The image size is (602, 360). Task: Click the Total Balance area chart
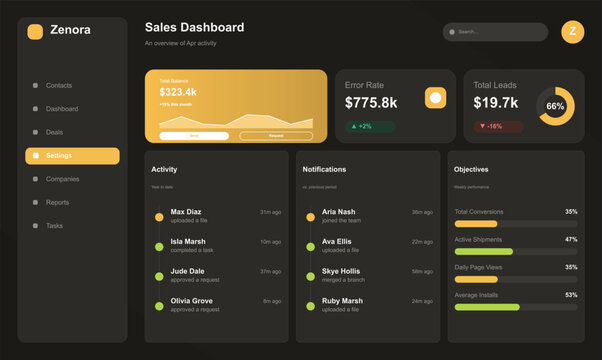click(x=236, y=121)
